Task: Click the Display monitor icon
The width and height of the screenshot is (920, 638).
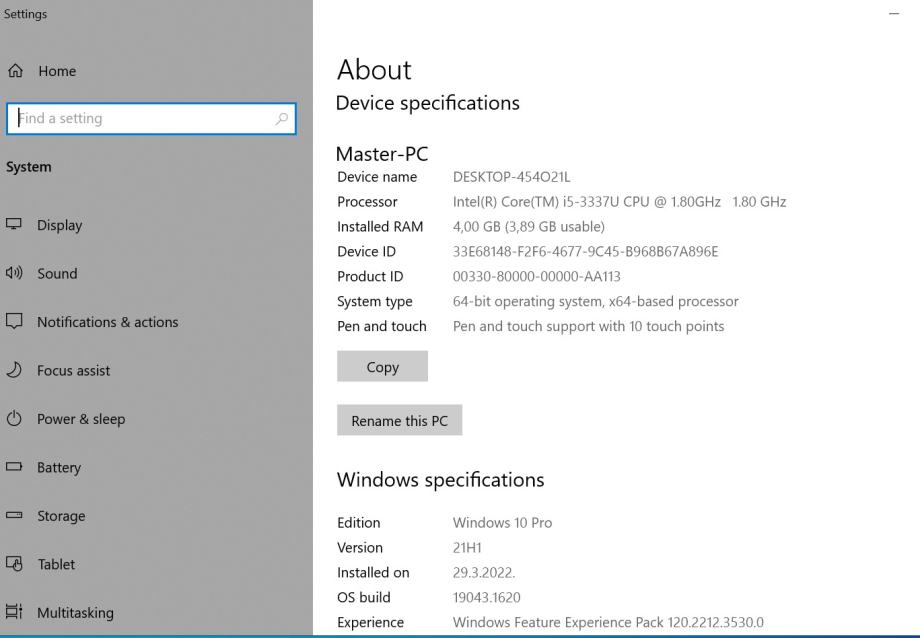Action: [14, 225]
